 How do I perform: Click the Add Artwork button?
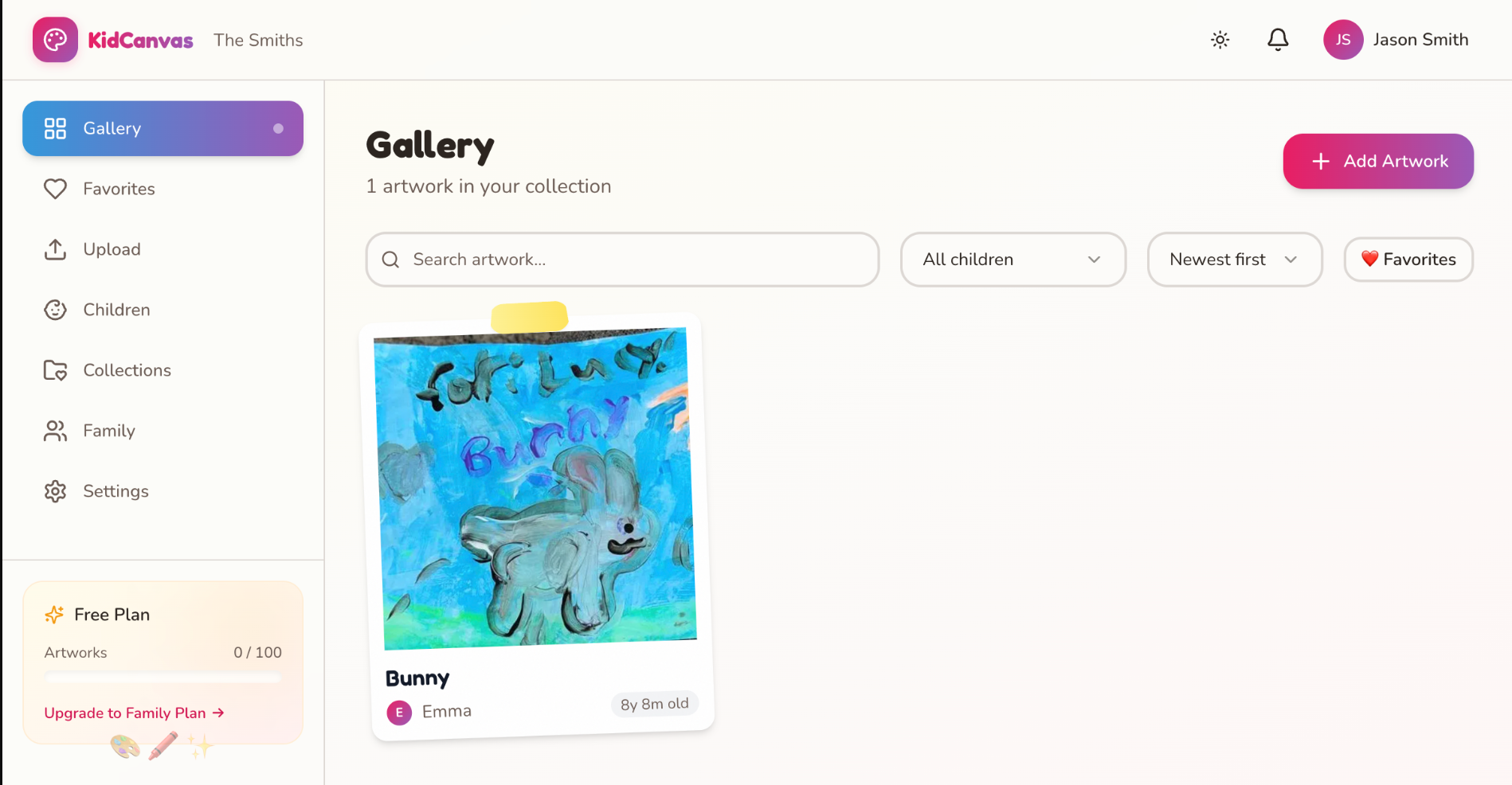(1377, 161)
